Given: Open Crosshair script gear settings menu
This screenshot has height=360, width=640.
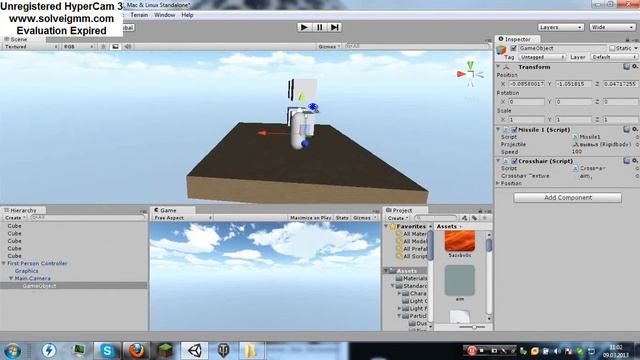Looking at the screenshot, I should click(635, 161).
